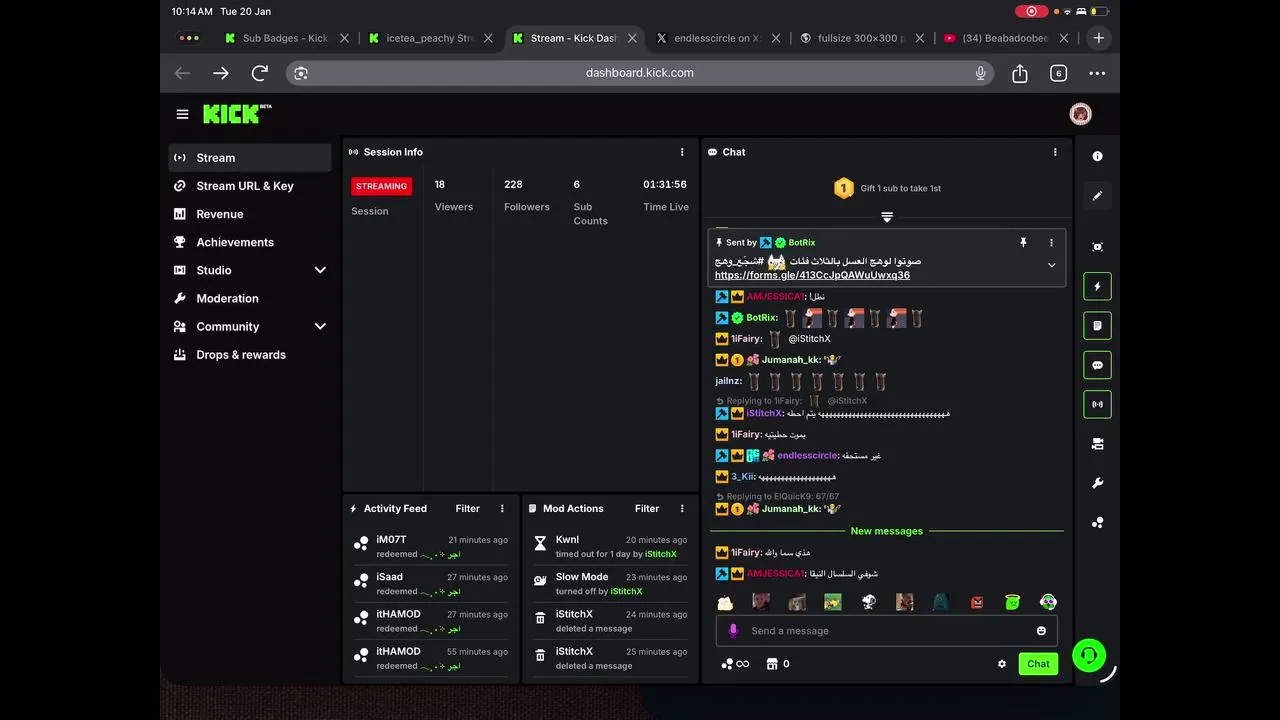This screenshot has width=1280, height=720.
Task: Click the info icon in right sidebar
Action: pyautogui.click(x=1097, y=156)
